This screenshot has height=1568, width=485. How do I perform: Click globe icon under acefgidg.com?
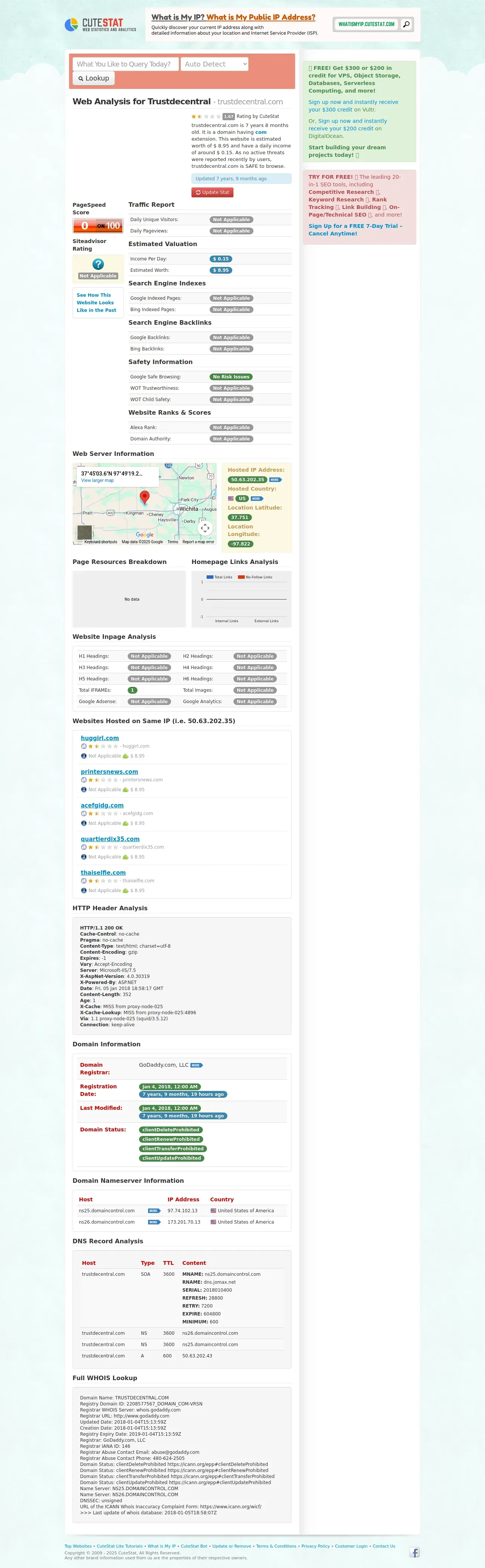coord(84,813)
